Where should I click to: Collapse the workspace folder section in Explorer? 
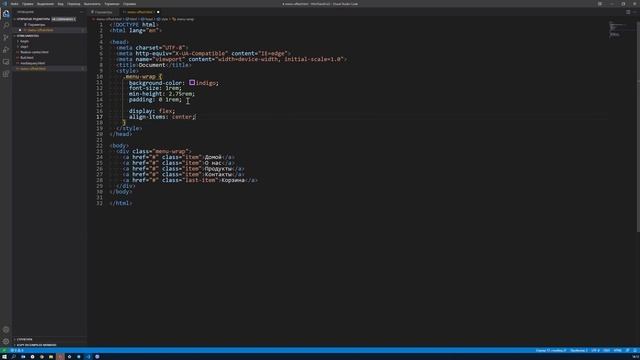[28, 36]
